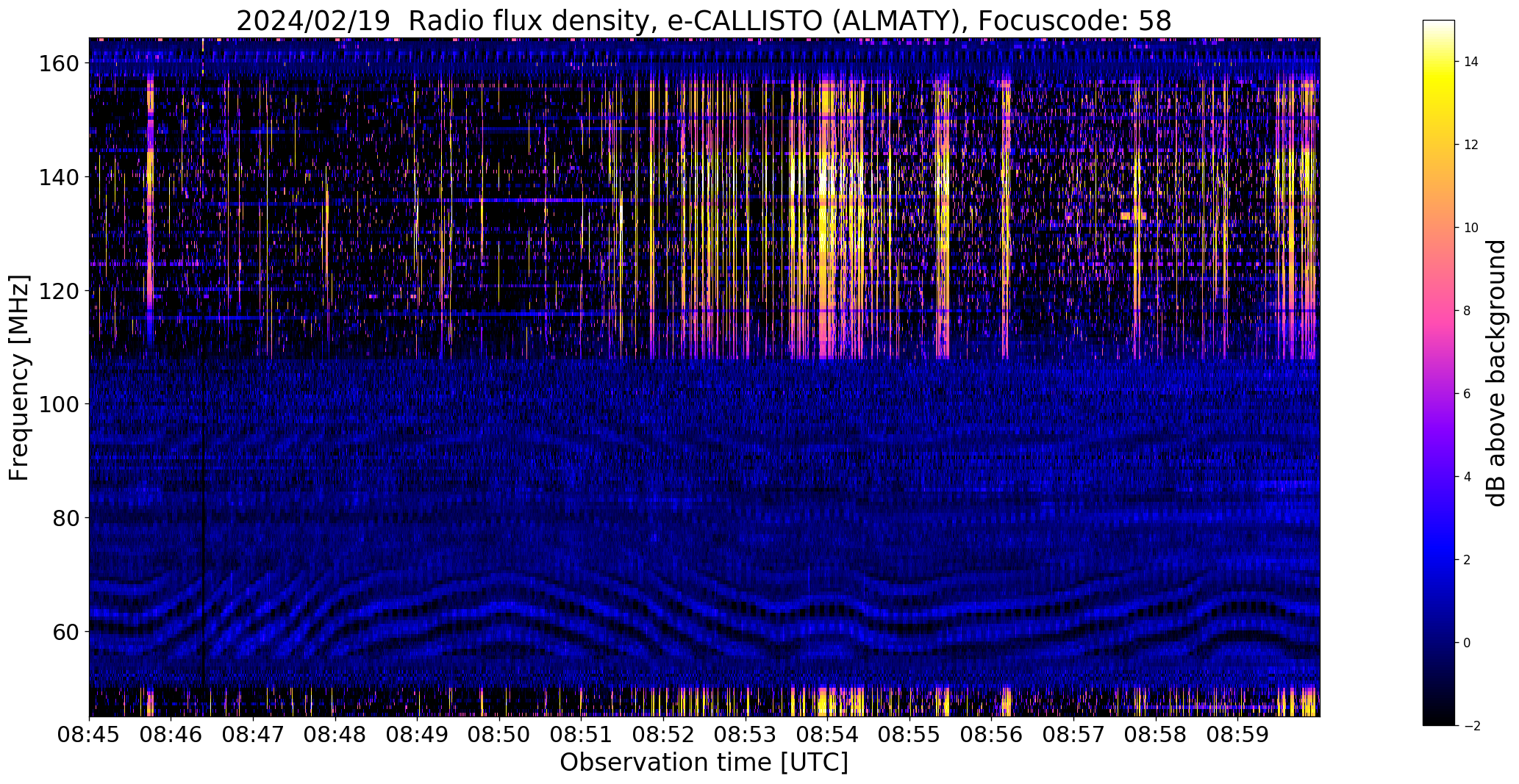Click the 2 tick on the colorbar
Screen dimensions: 1519x784
coord(1468,560)
